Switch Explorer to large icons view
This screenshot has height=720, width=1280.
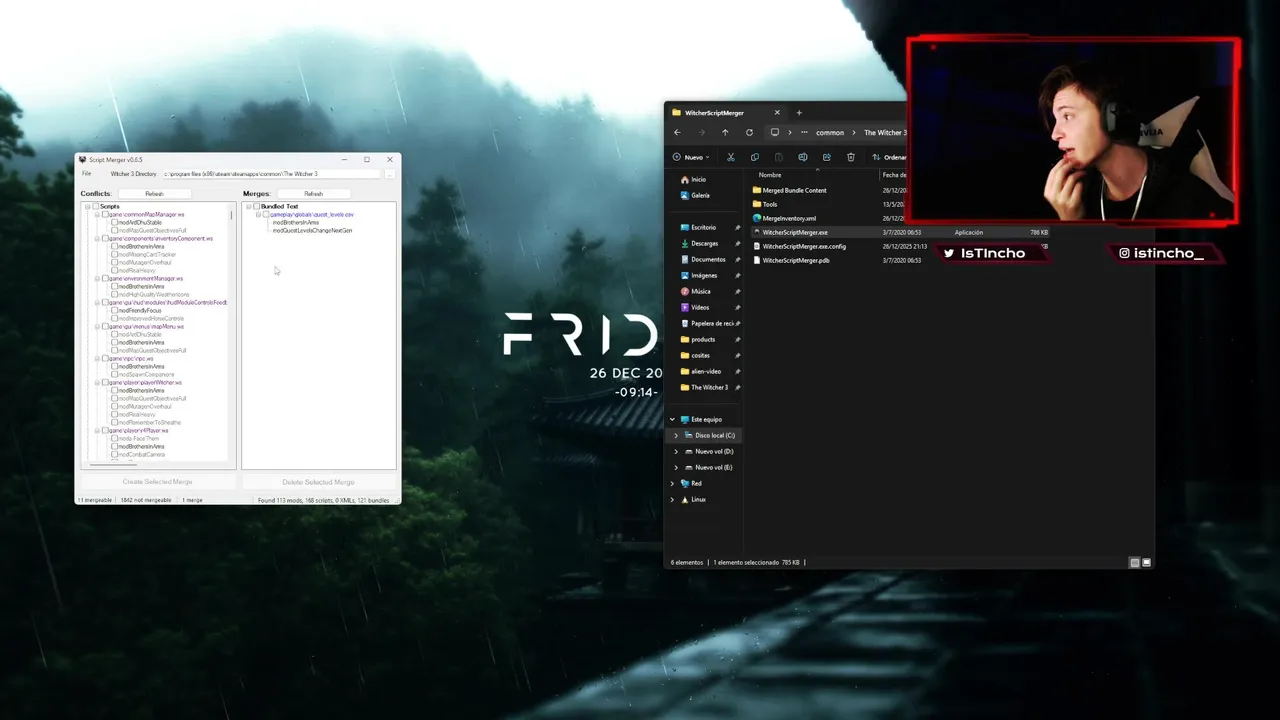coord(1147,563)
